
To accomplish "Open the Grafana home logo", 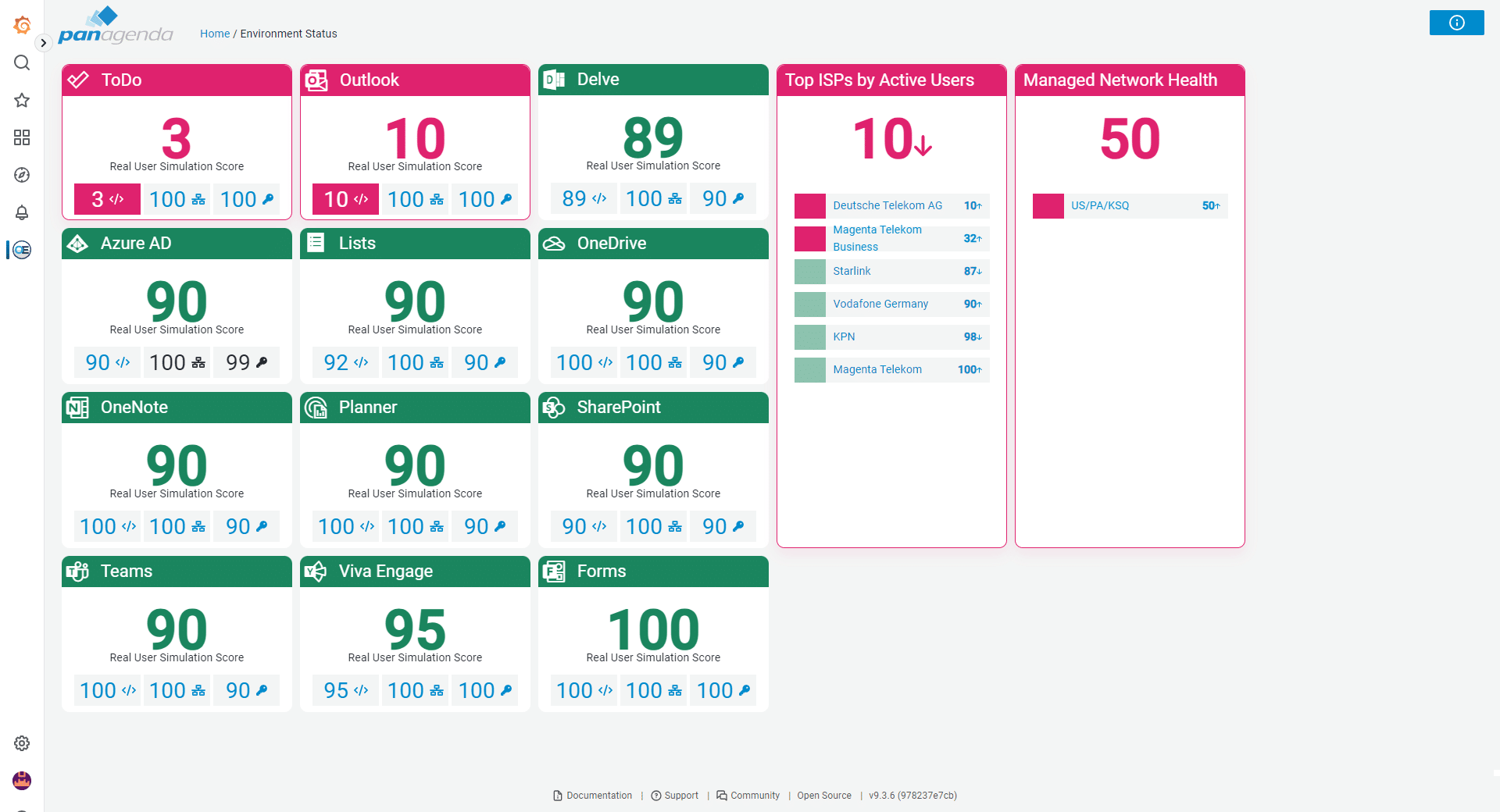I will tap(22, 25).
